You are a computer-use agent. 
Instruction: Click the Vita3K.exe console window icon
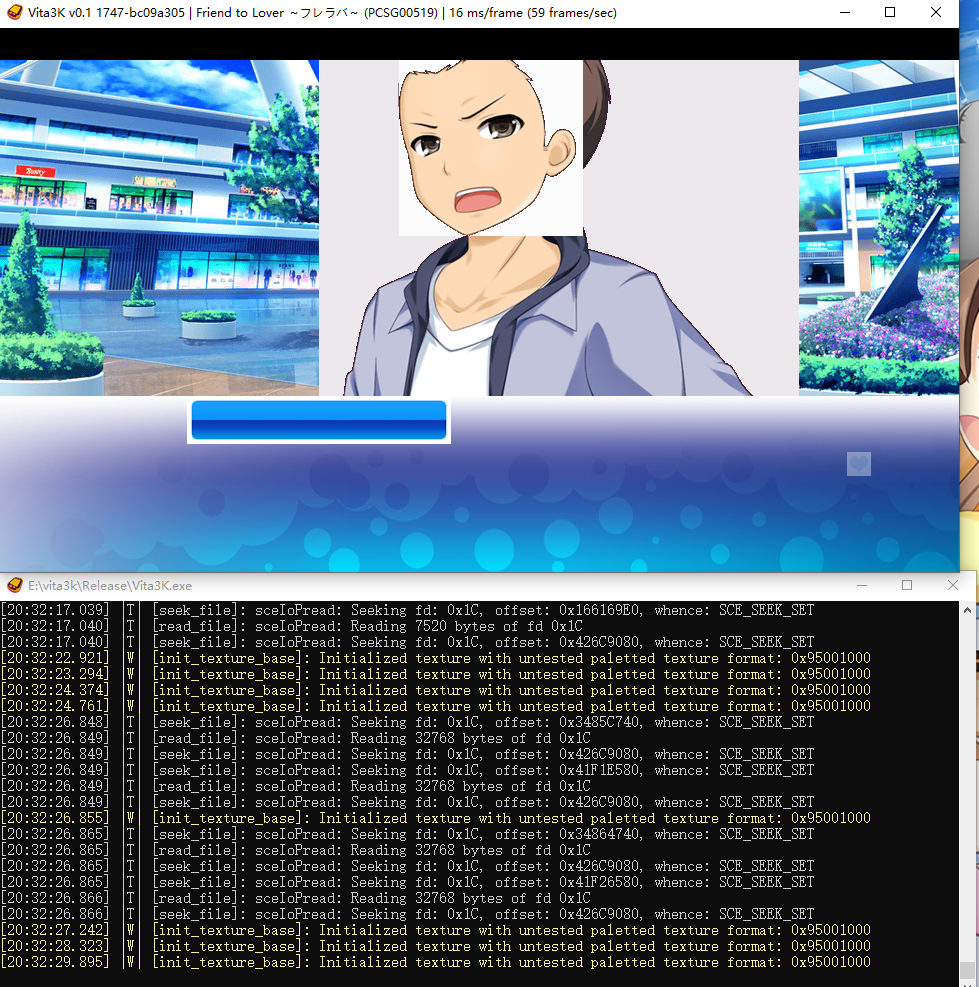click(x=14, y=585)
